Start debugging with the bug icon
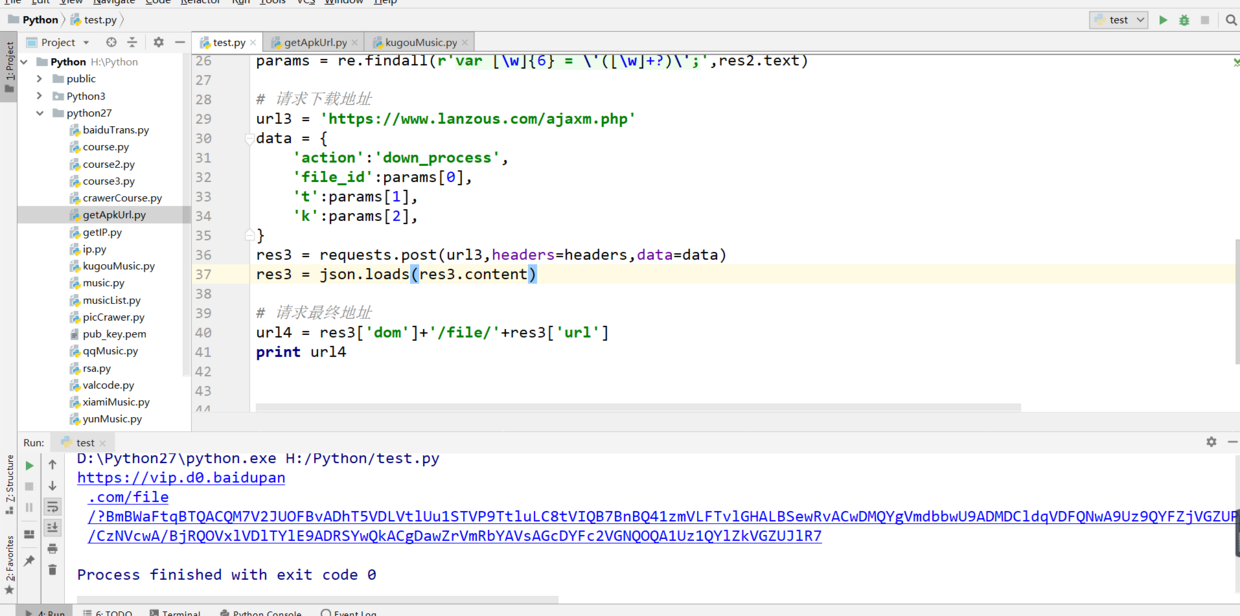 click(x=1184, y=20)
